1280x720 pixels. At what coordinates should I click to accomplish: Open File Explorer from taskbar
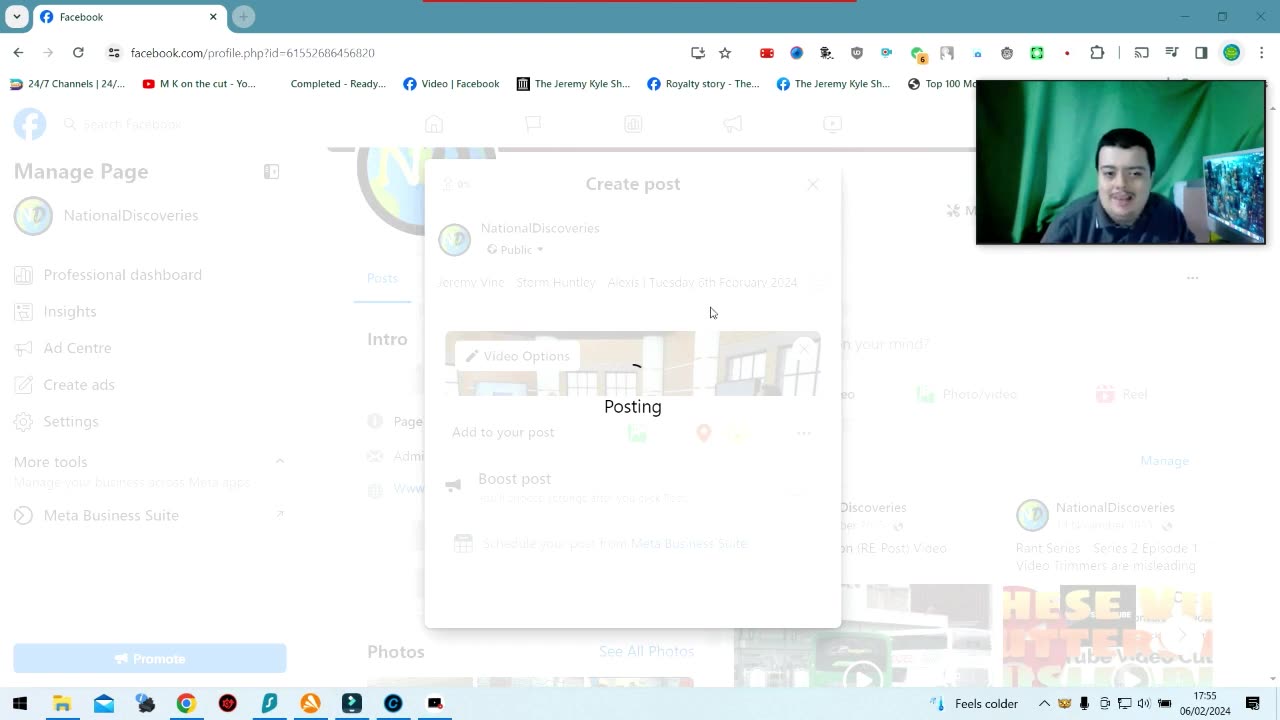click(x=62, y=704)
